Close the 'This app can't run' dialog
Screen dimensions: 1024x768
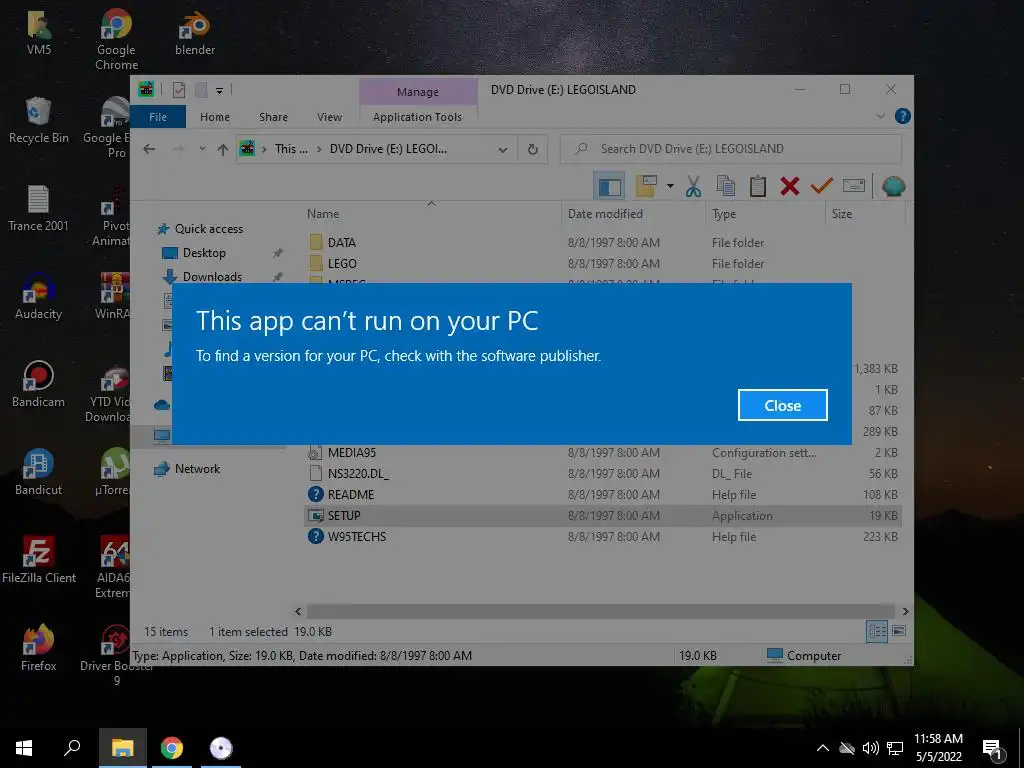pyautogui.click(x=782, y=406)
